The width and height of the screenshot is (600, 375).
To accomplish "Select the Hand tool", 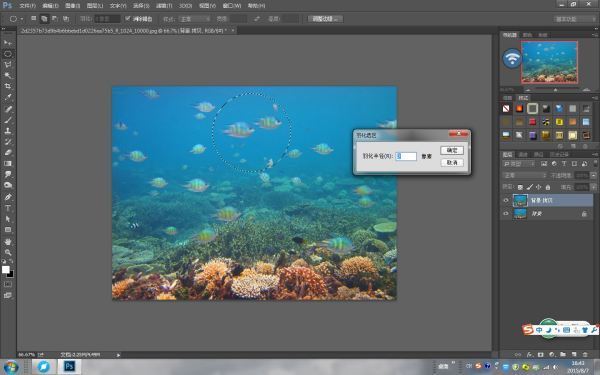I will (8, 242).
